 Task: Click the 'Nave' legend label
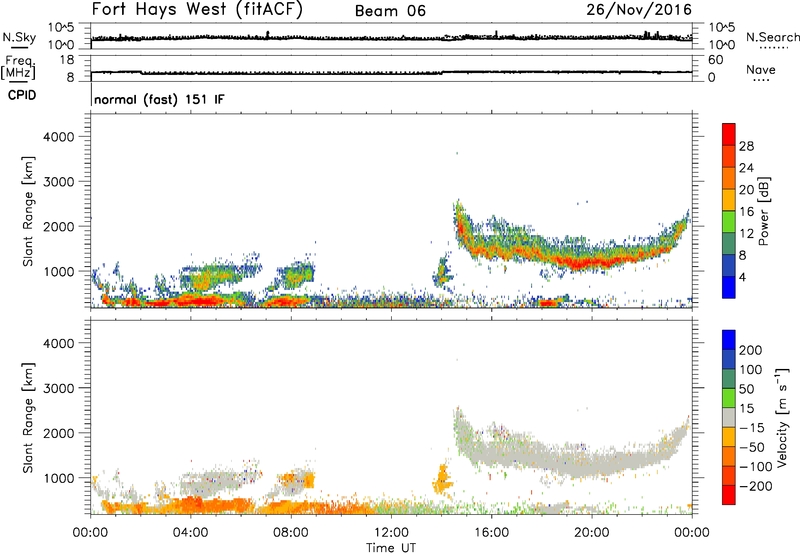[761, 69]
